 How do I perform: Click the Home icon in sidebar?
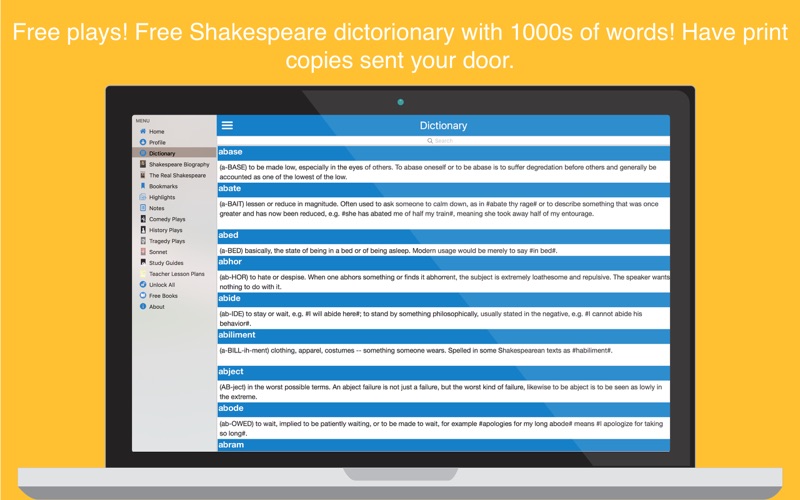(143, 131)
